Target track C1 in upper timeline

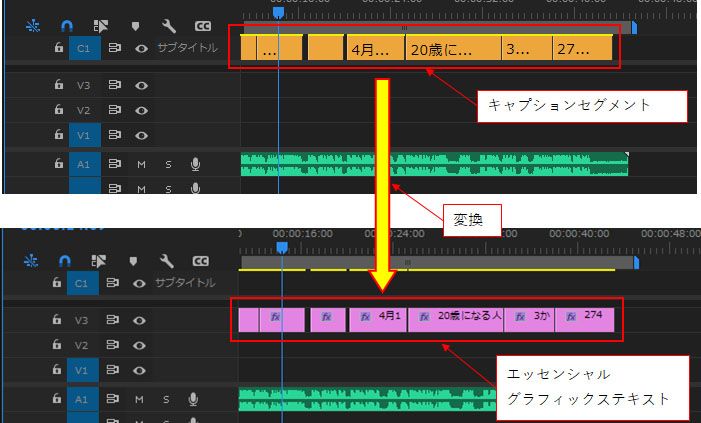click(84, 48)
